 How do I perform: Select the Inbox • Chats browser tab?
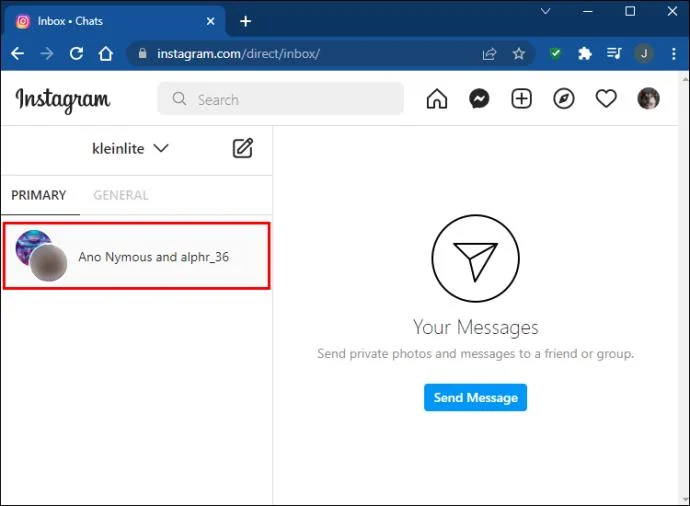pos(114,21)
